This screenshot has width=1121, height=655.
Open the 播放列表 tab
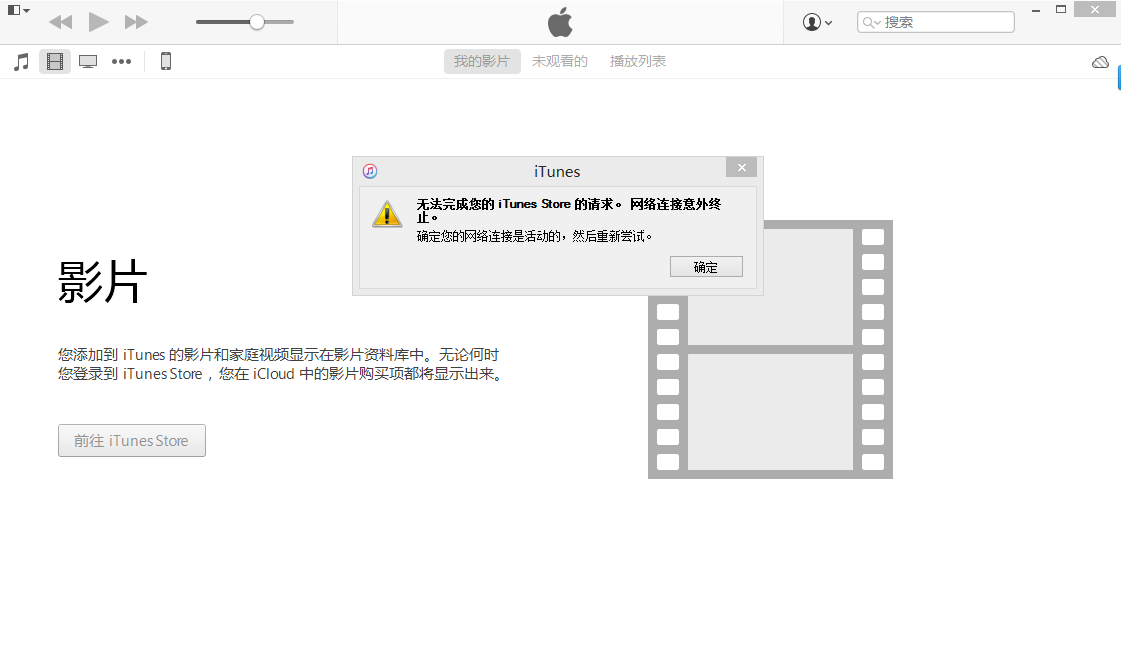pos(638,61)
